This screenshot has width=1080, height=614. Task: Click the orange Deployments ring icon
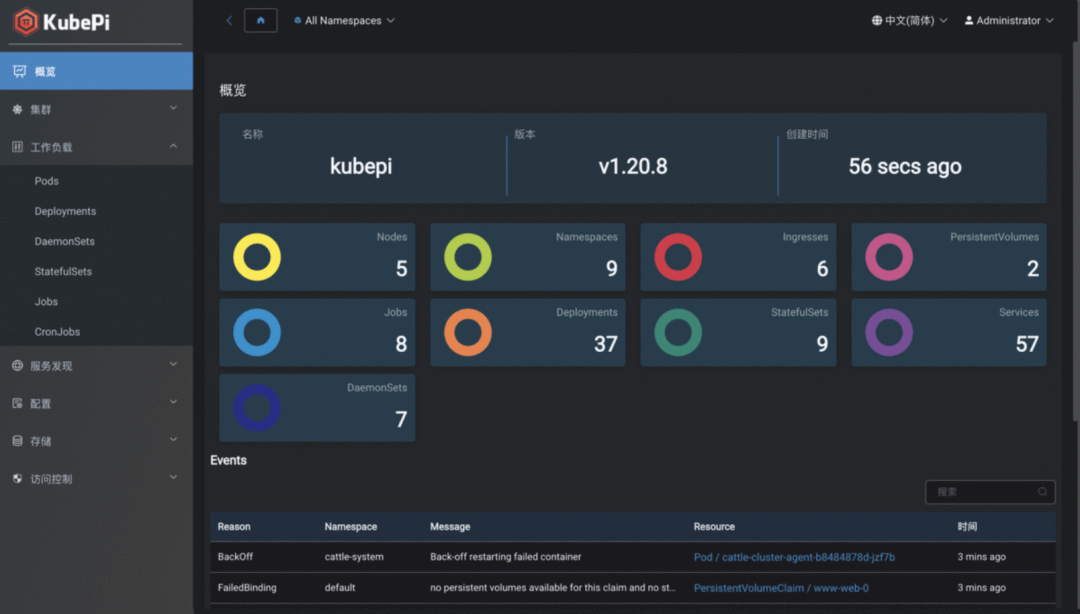[x=468, y=332]
